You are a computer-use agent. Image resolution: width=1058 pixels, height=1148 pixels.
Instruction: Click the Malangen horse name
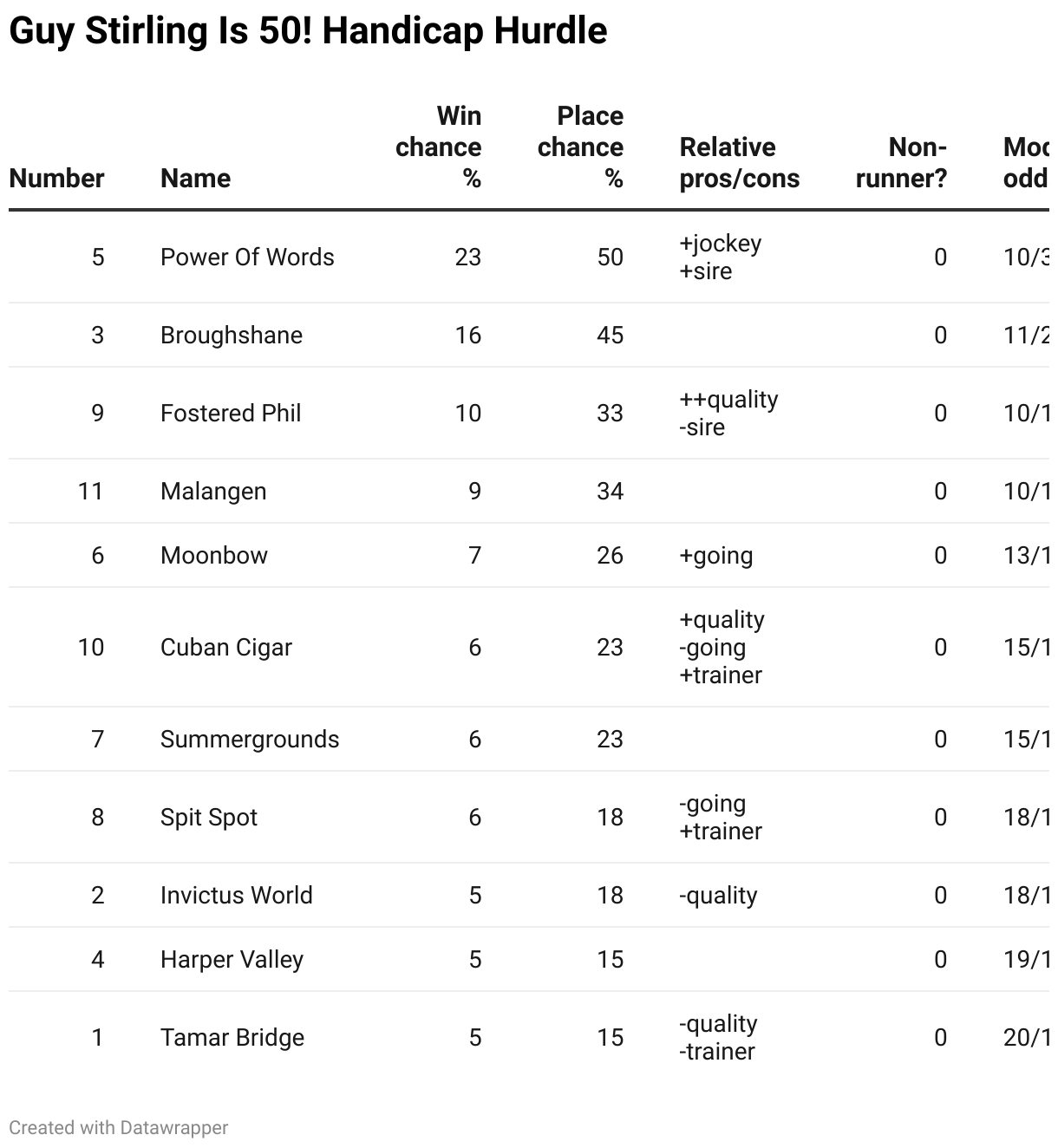click(213, 492)
